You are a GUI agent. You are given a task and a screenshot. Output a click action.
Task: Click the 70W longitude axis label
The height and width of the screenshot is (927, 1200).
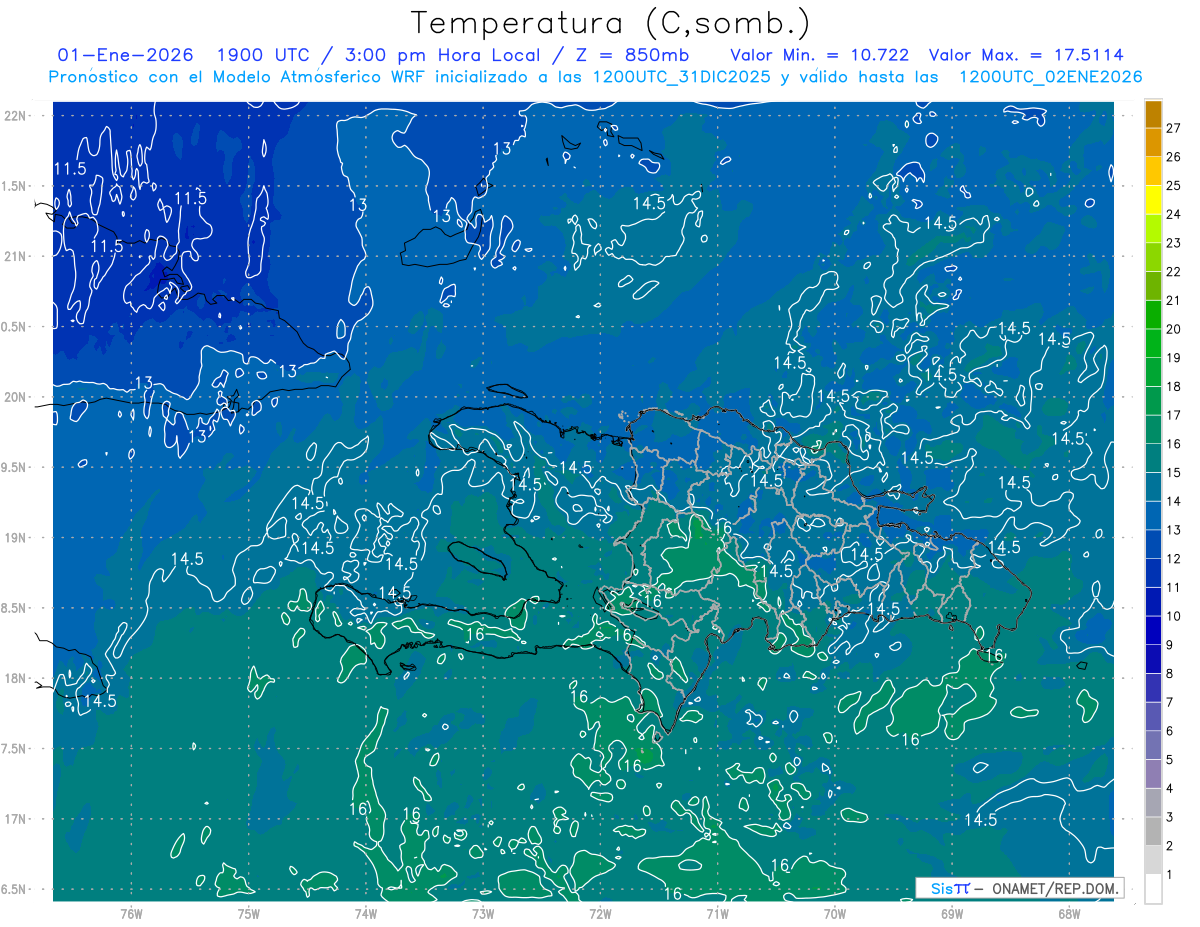(x=835, y=913)
